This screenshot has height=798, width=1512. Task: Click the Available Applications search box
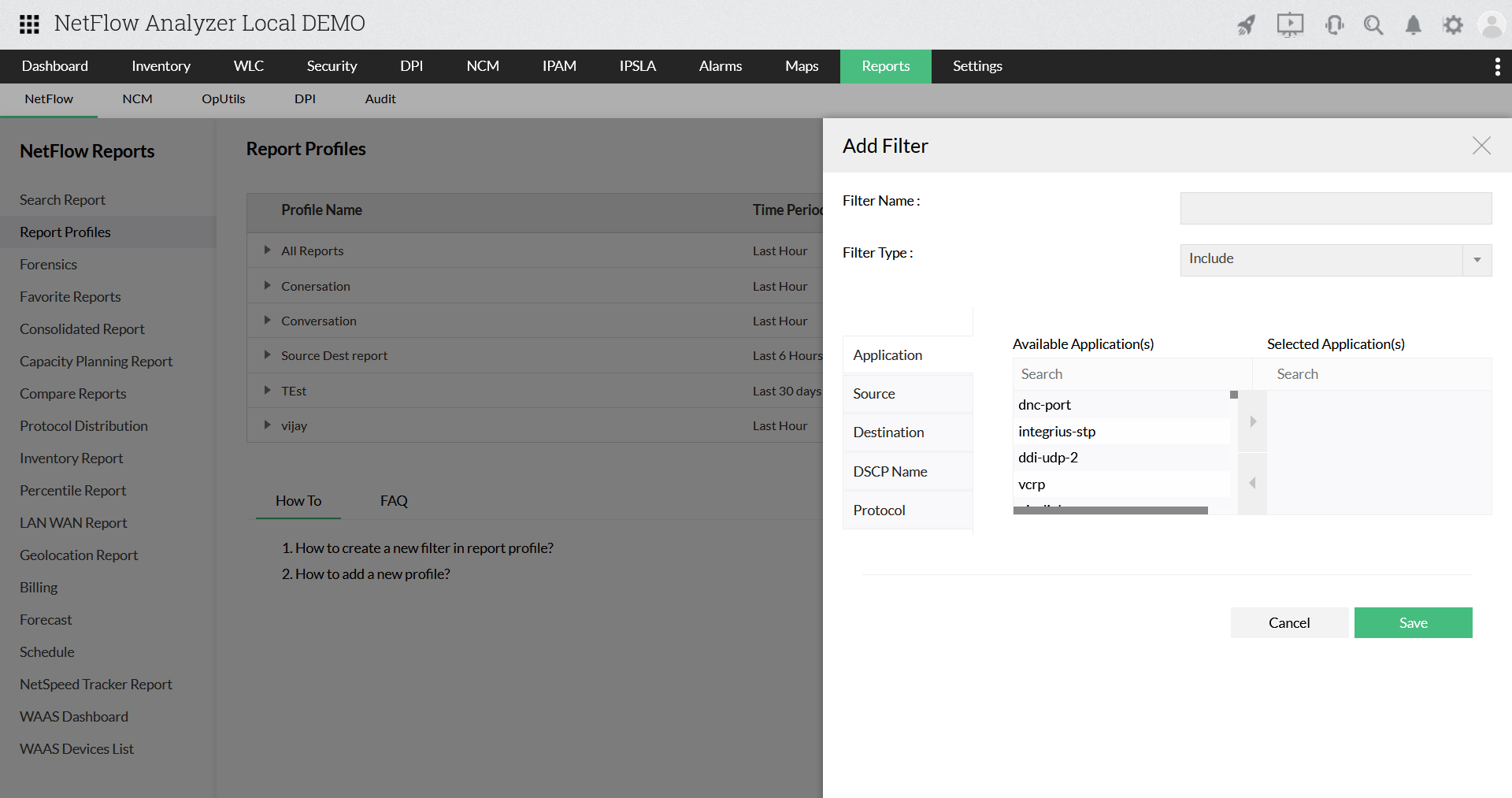1132,374
